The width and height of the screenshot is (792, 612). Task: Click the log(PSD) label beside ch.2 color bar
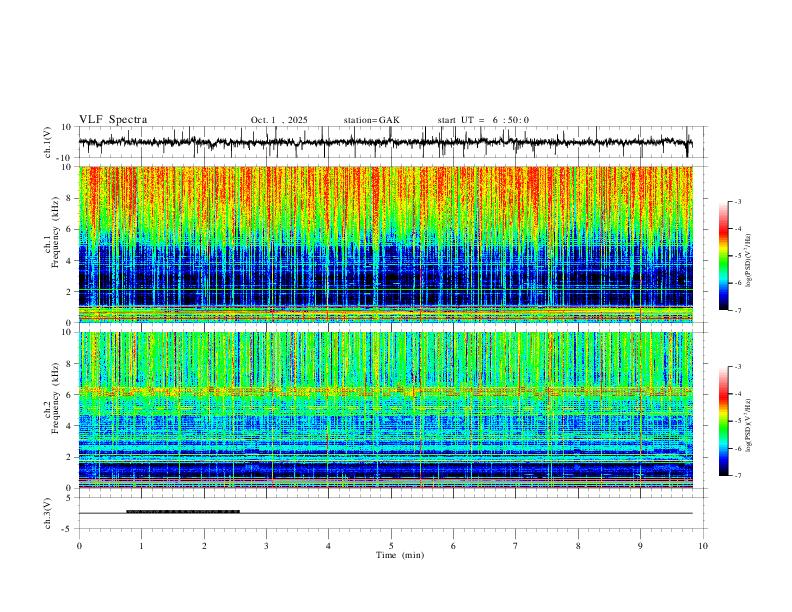pyautogui.click(x=749, y=425)
